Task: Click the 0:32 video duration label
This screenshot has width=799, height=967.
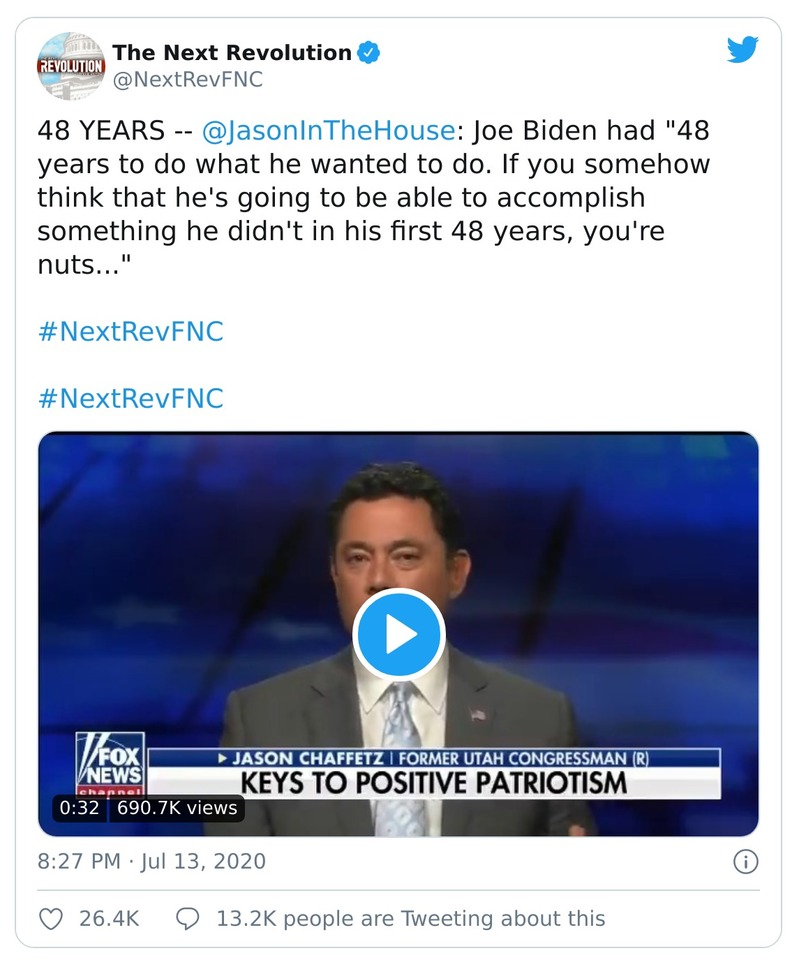Action: 79,807
